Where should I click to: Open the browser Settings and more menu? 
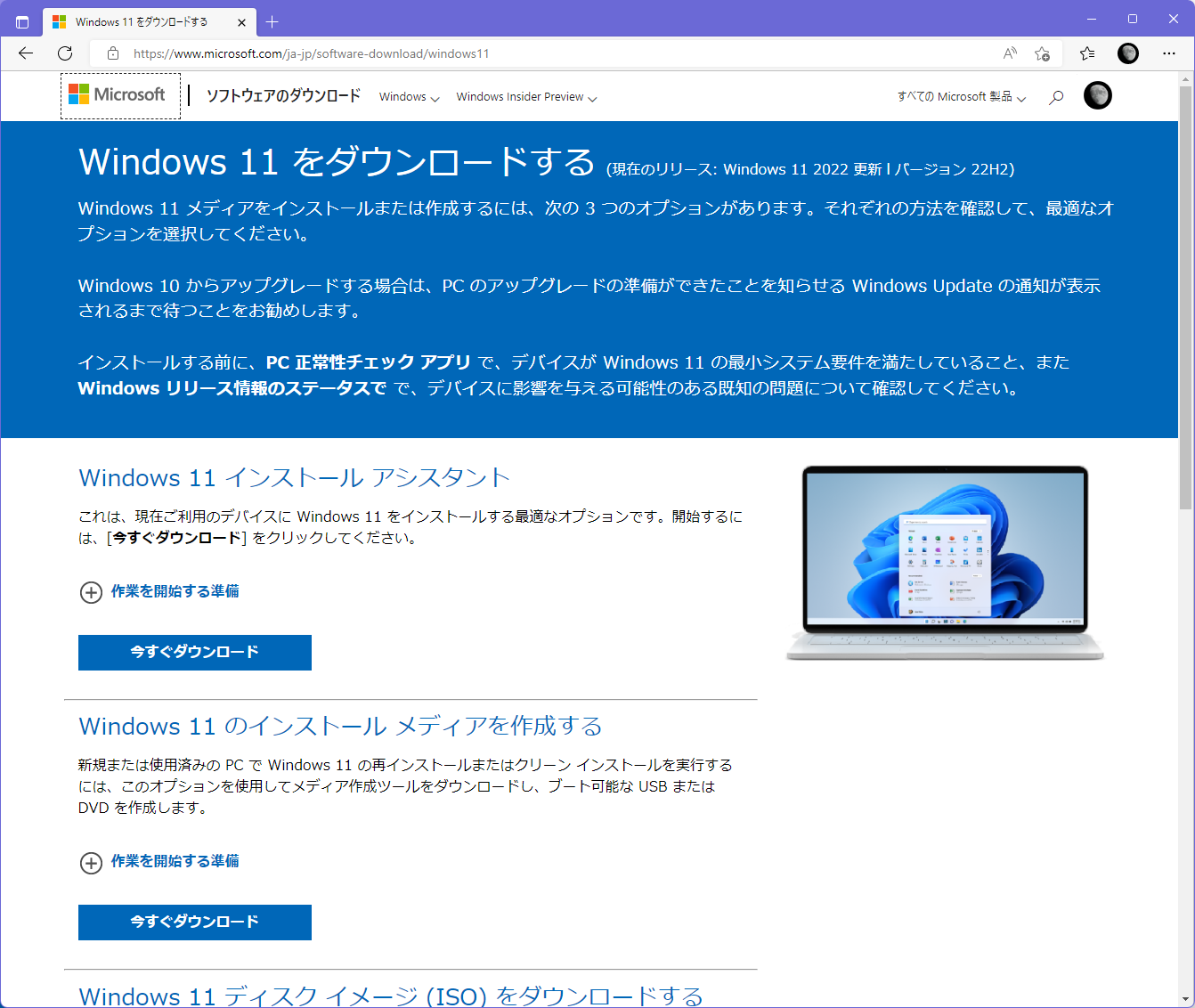click(x=1169, y=53)
